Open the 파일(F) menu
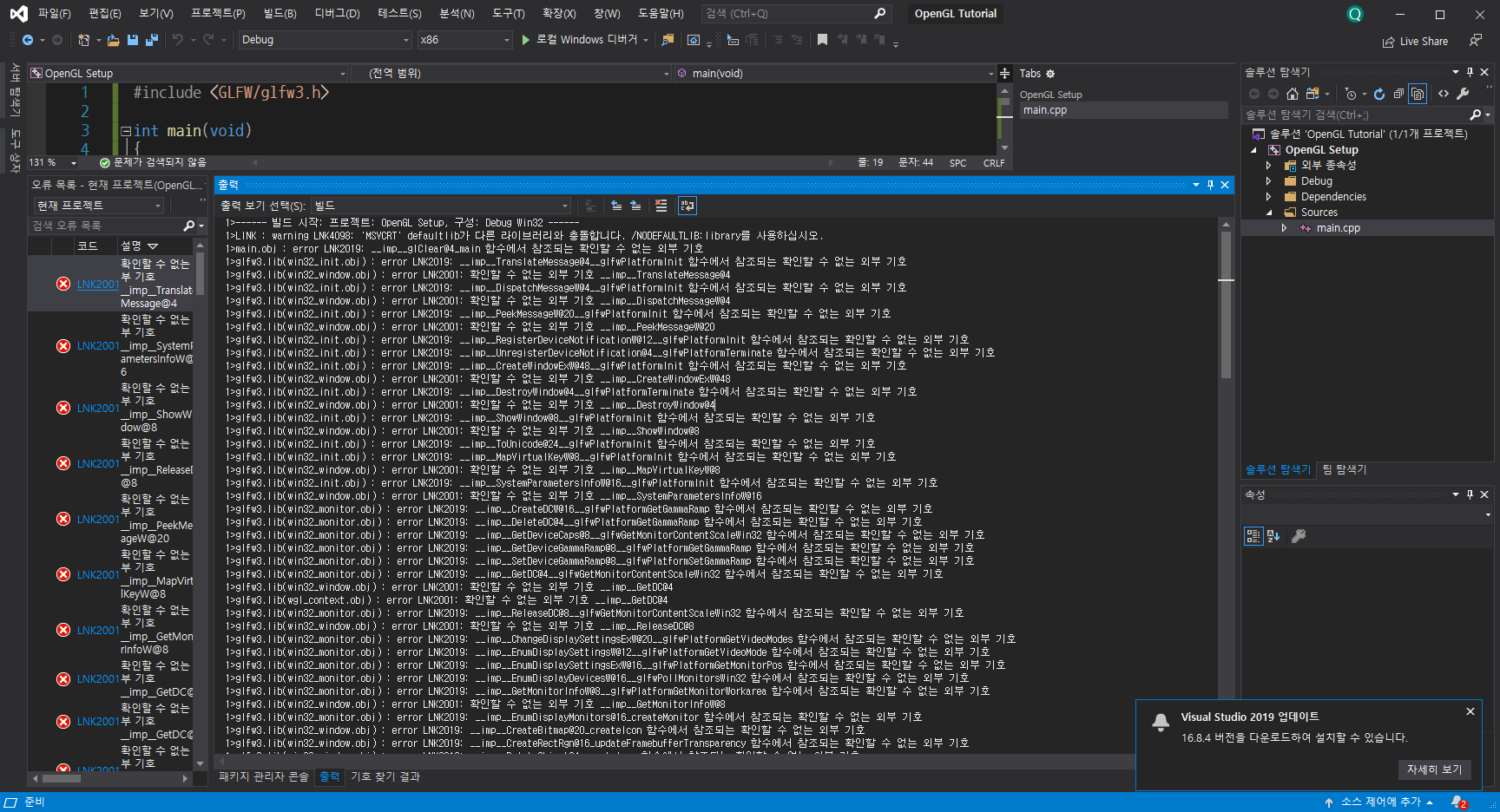The height and width of the screenshot is (812, 1500). tap(55, 14)
